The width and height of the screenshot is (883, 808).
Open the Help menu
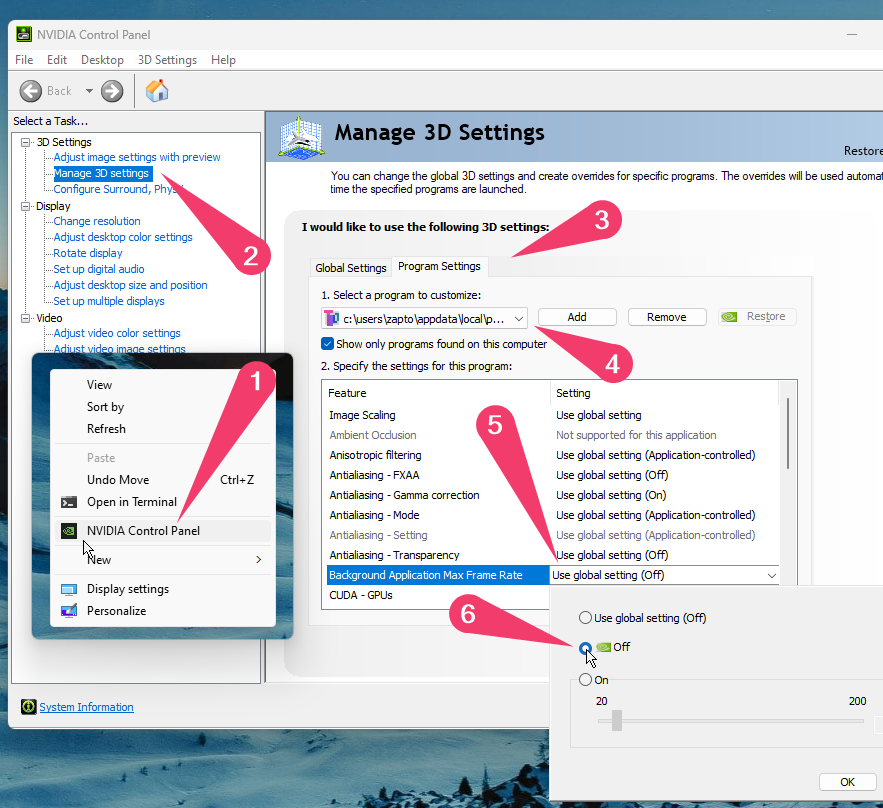(x=224, y=60)
